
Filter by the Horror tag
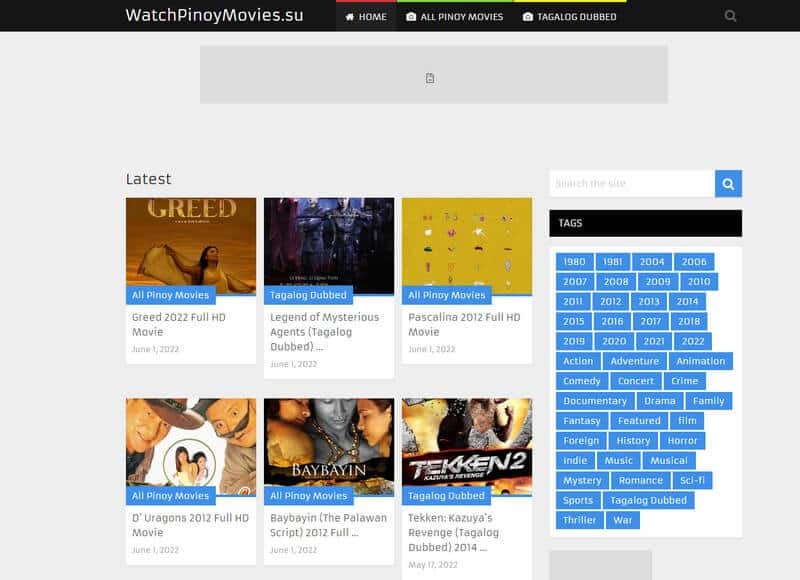click(x=682, y=441)
